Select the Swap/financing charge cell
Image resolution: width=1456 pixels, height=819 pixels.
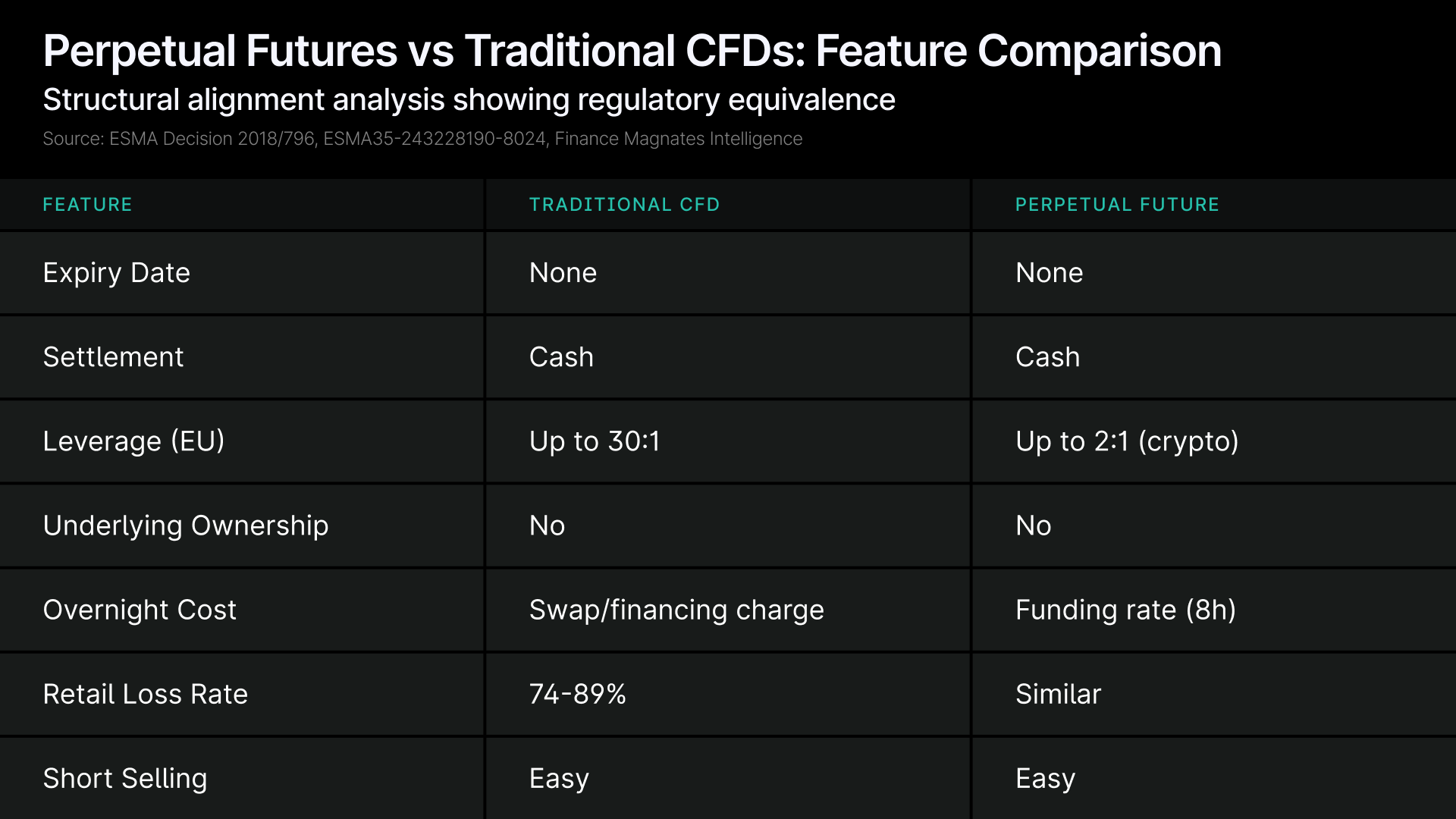676,610
